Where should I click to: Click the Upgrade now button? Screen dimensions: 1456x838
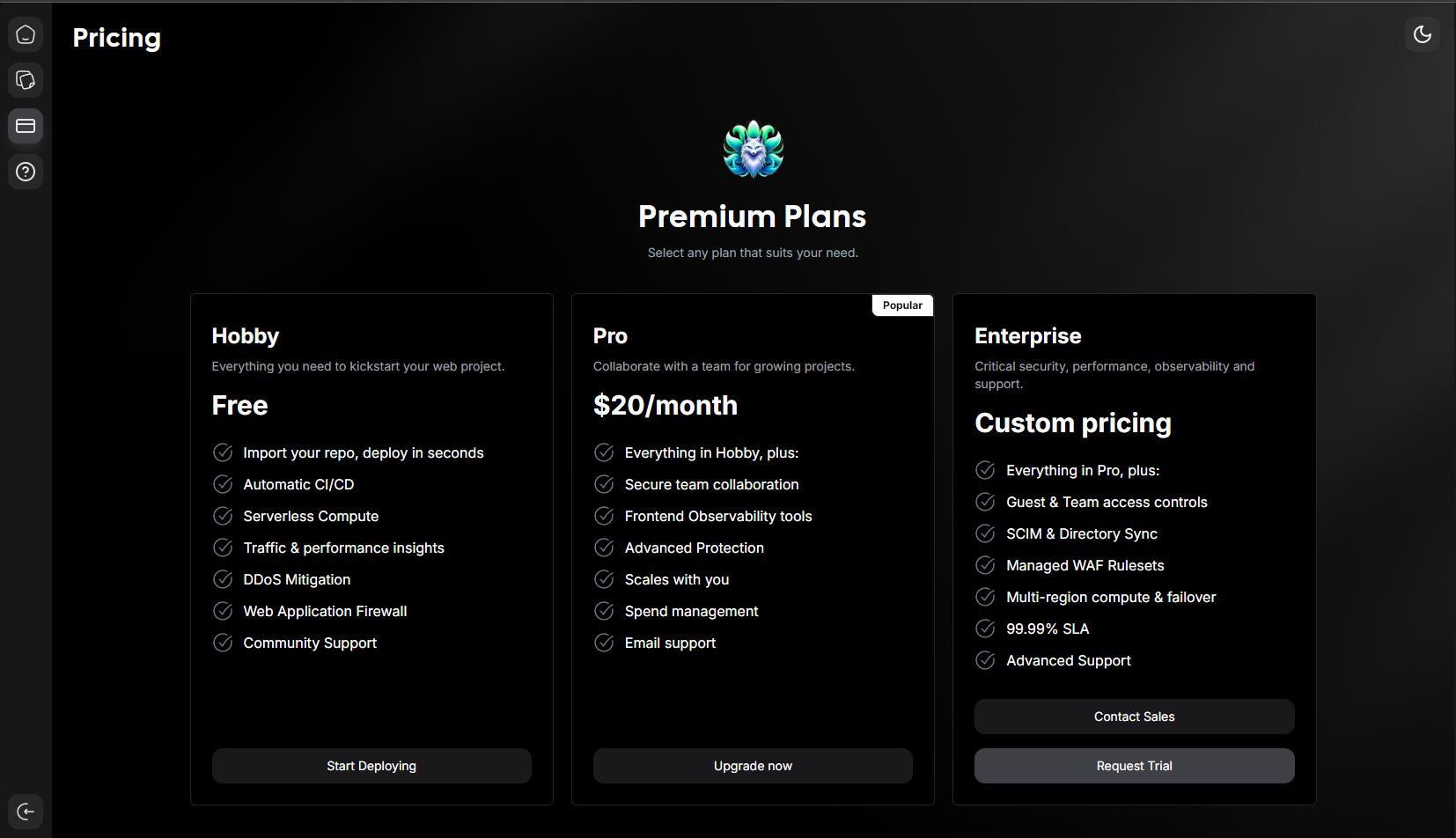pos(753,766)
